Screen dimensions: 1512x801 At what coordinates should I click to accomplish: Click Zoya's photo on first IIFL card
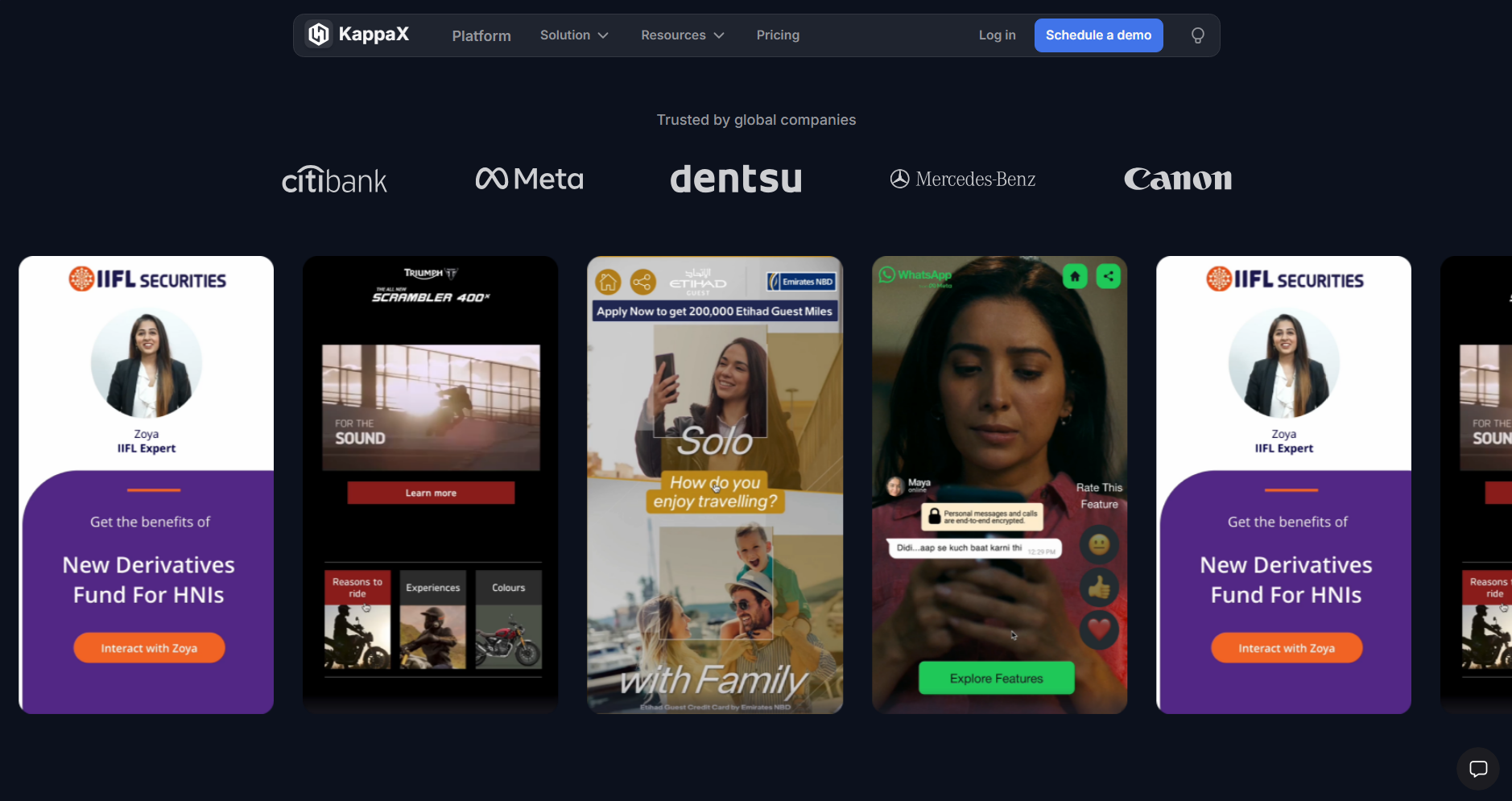147,363
